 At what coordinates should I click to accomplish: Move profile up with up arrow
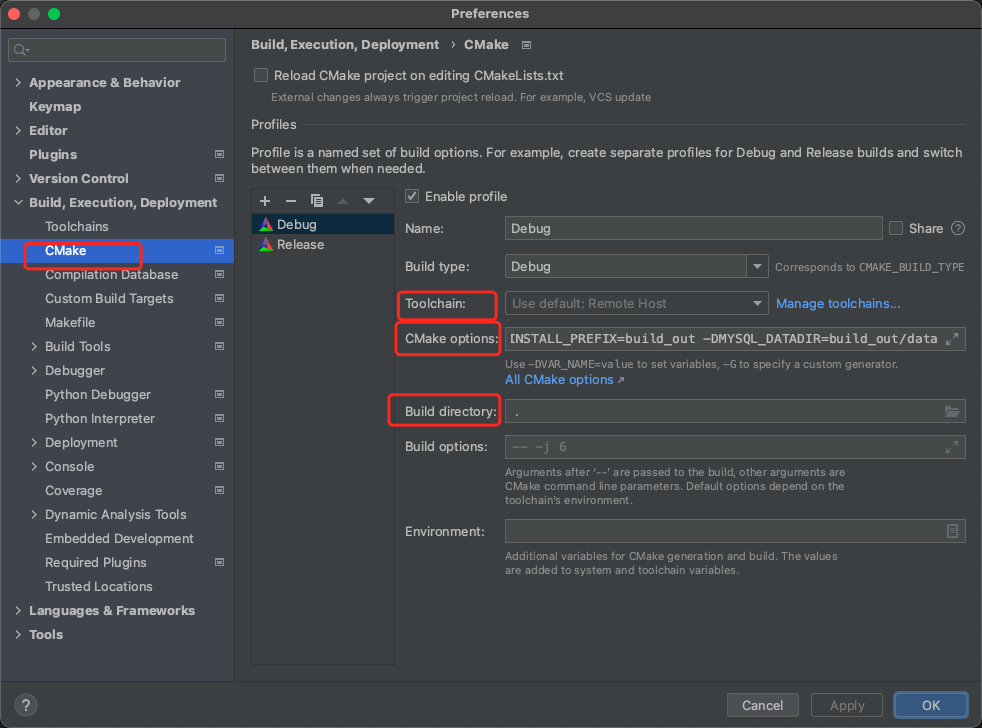[343, 200]
